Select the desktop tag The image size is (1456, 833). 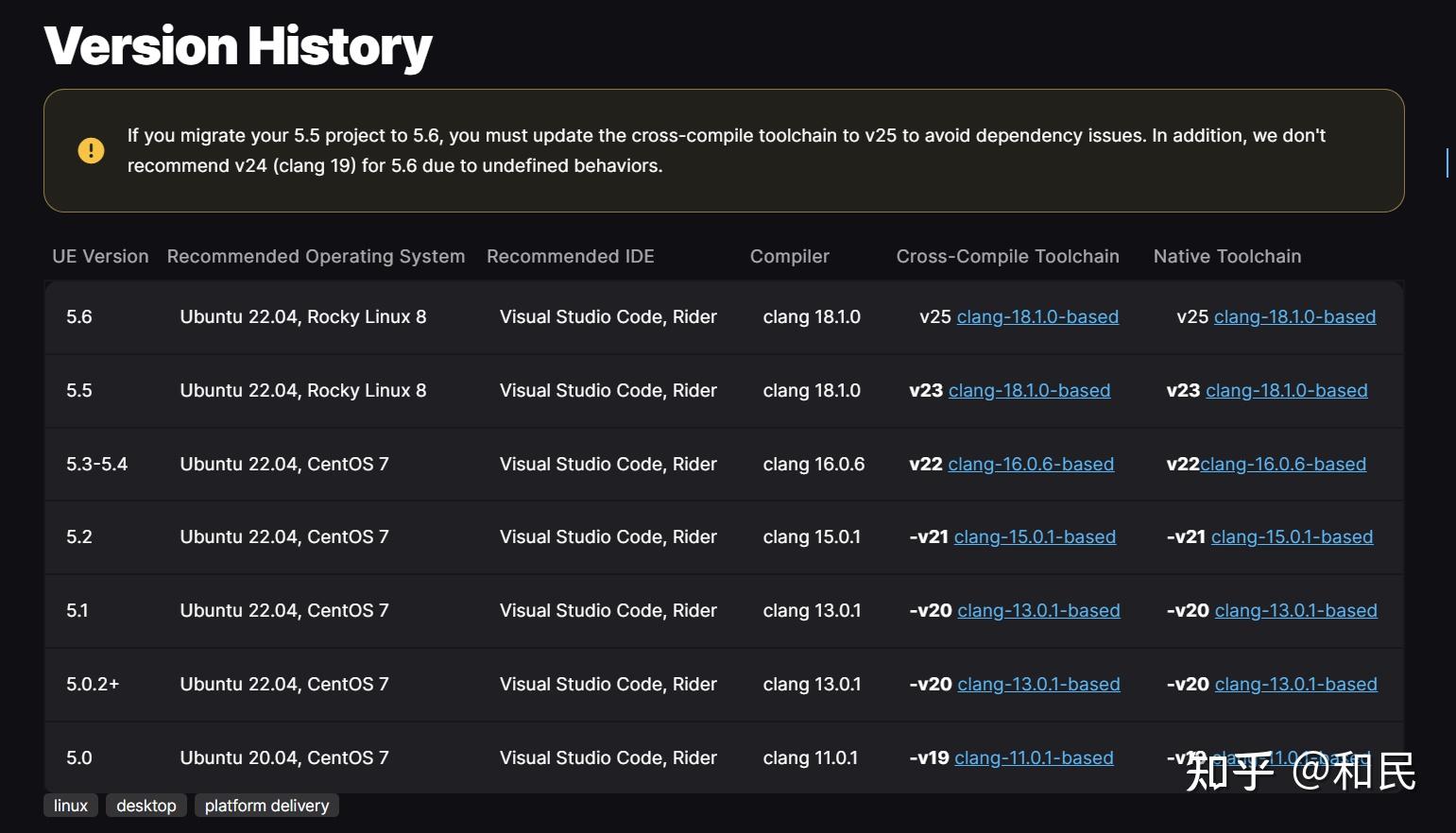coord(146,806)
